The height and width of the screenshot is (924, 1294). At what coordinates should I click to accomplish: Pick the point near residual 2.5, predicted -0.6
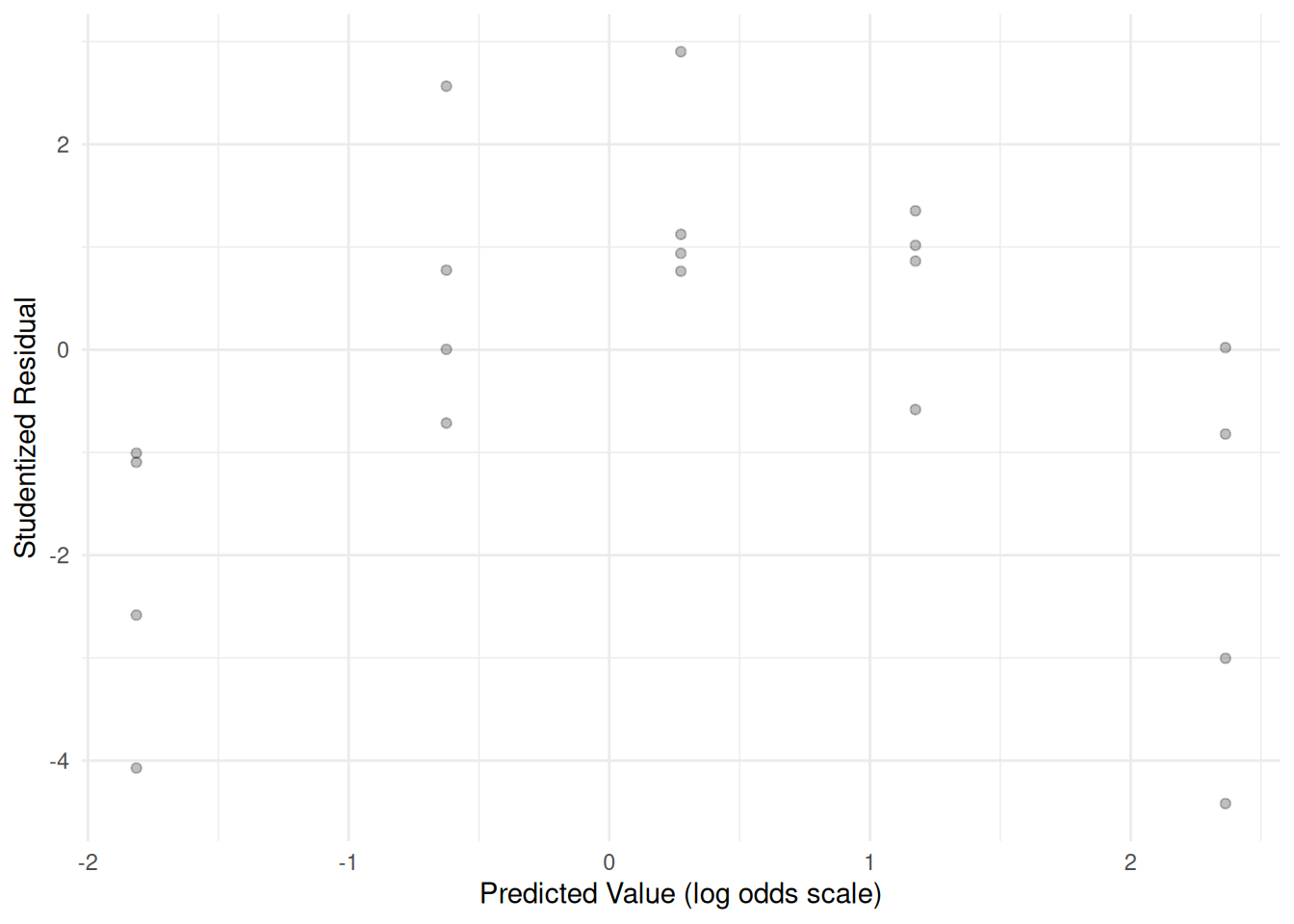(447, 87)
